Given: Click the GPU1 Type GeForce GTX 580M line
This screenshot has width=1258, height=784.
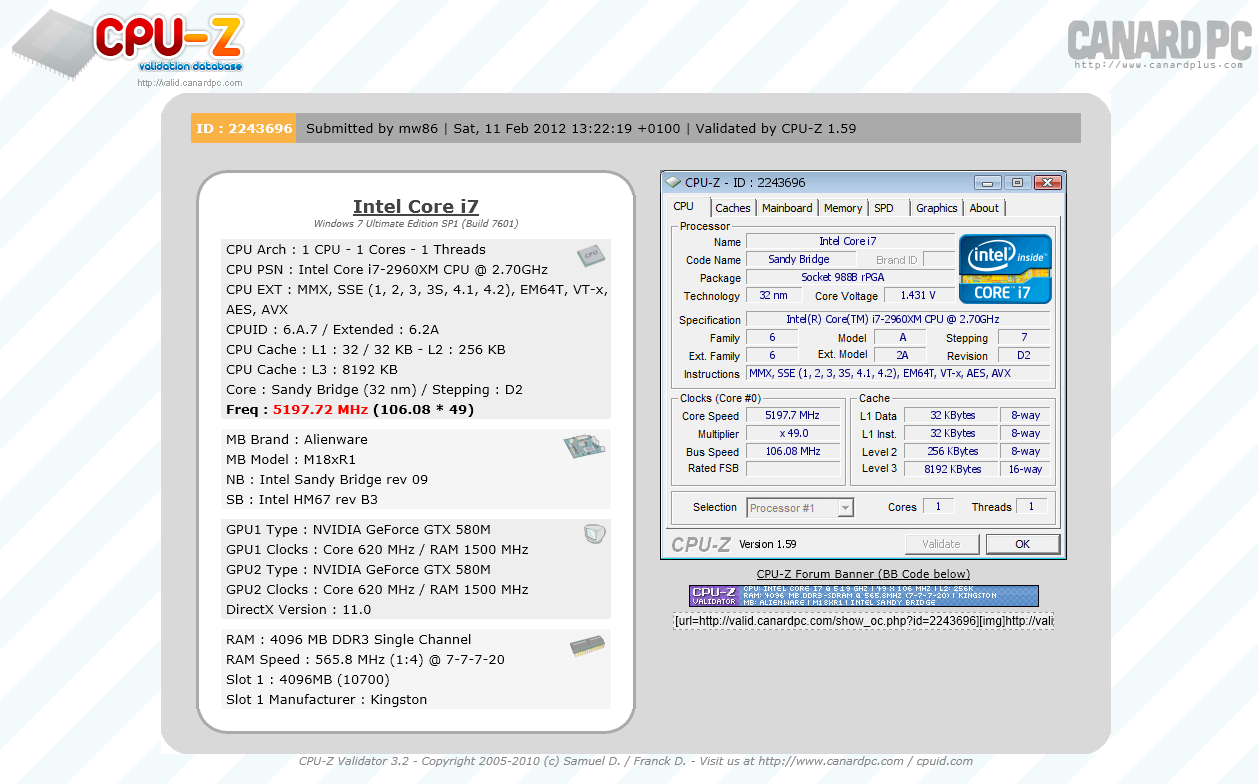Looking at the screenshot, I should [358, 529].
